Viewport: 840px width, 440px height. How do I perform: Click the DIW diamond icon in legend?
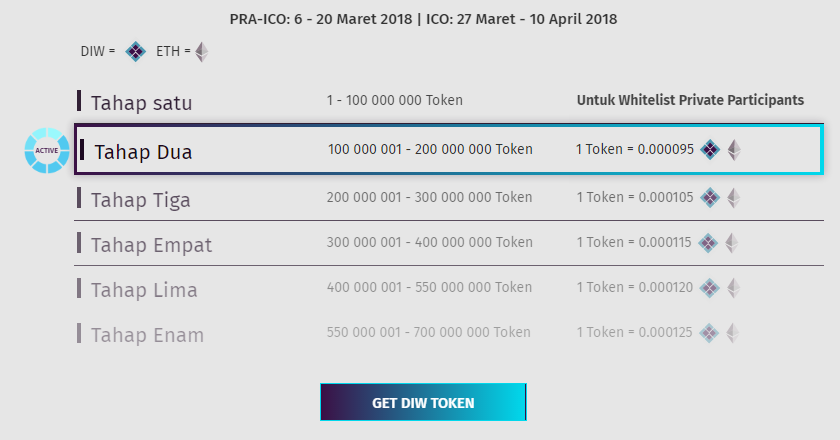136,51
